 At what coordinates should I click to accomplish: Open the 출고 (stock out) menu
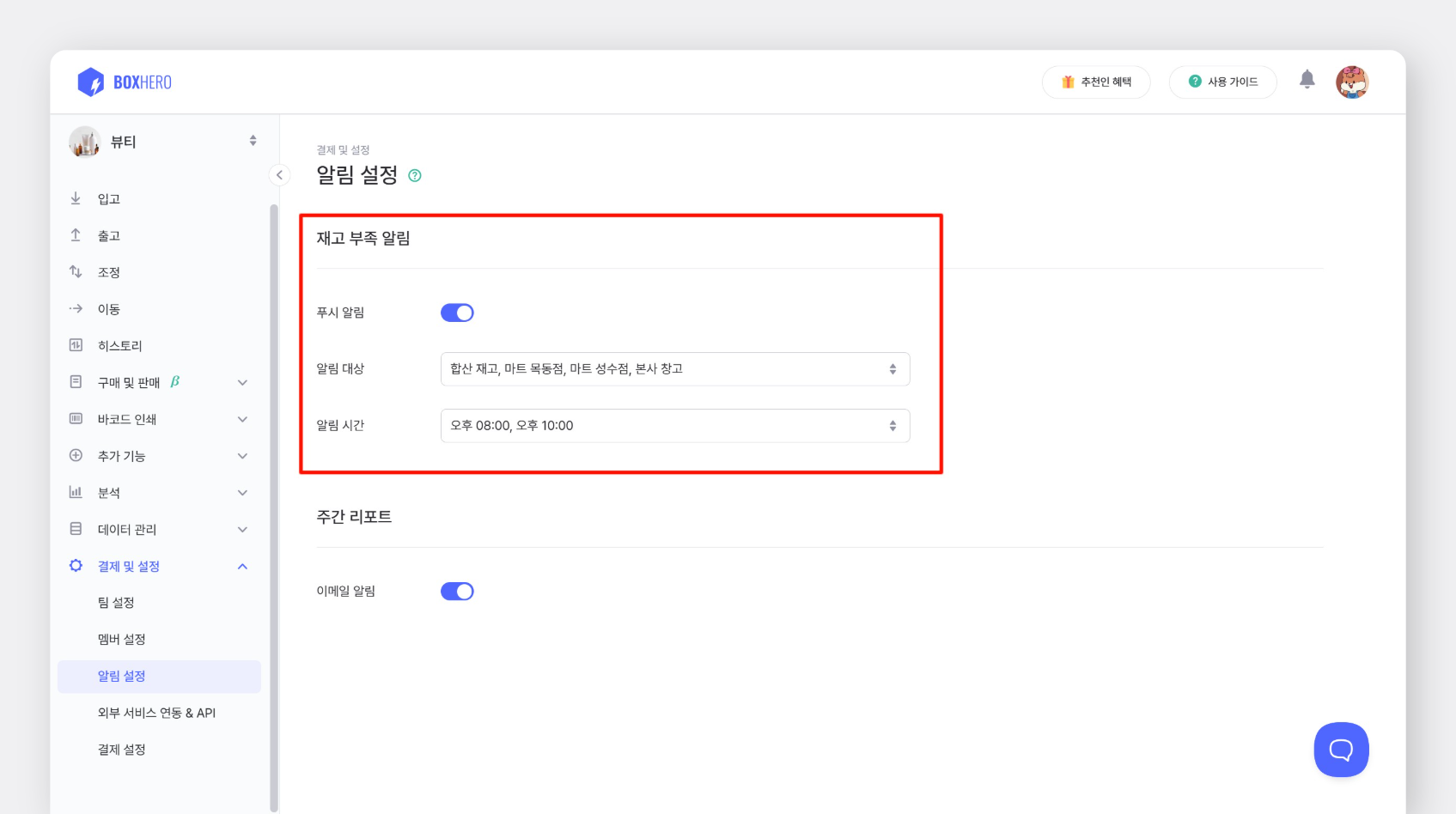(x=108, y=235)
